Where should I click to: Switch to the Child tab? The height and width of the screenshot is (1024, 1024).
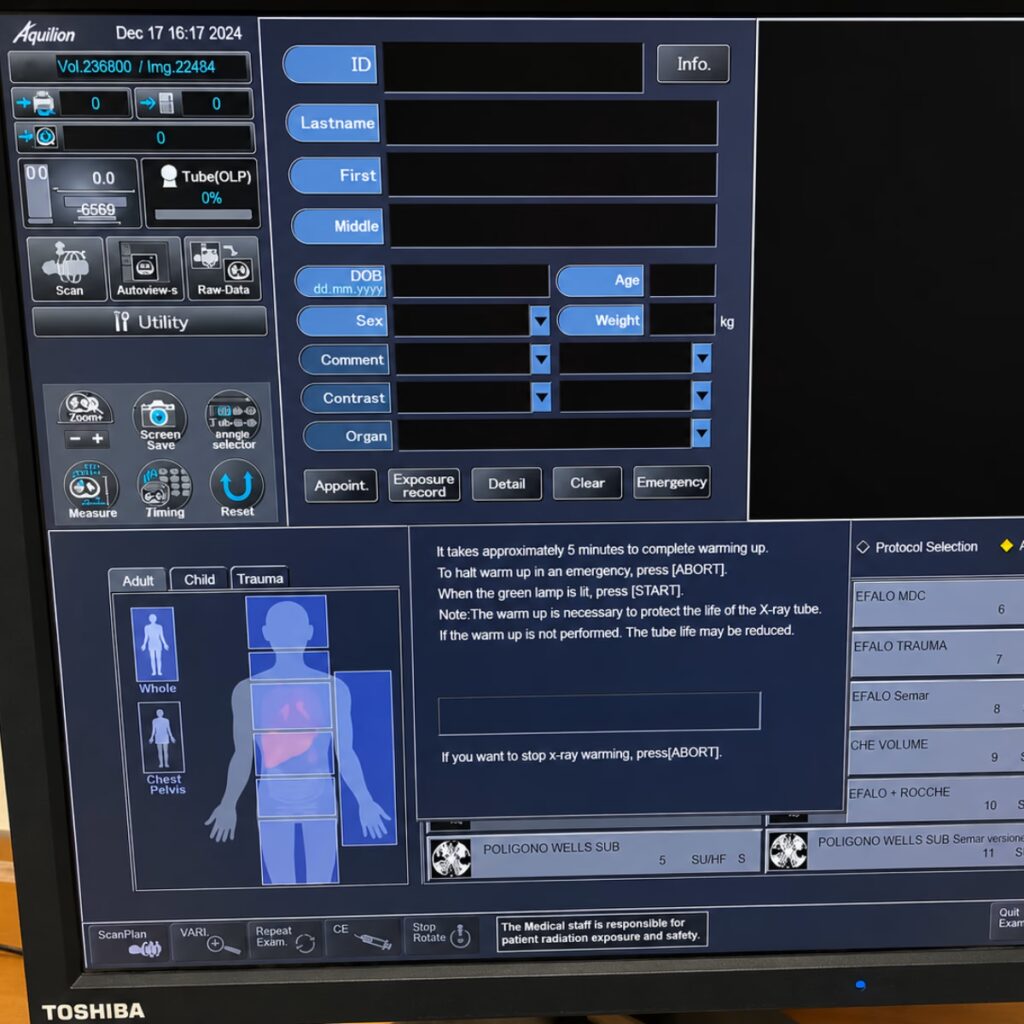tap(199, 580)
